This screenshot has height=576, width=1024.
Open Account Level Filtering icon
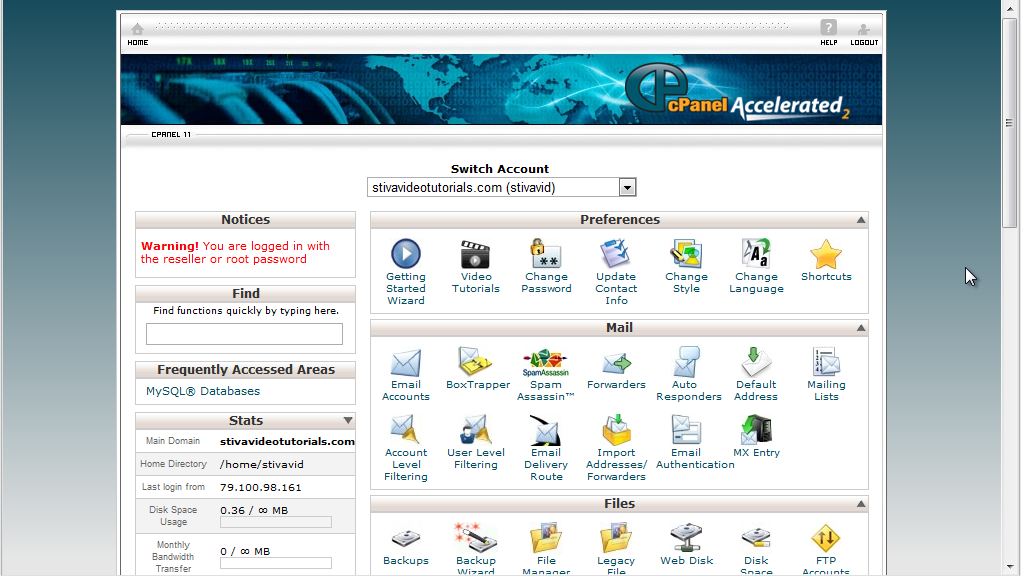406,430
